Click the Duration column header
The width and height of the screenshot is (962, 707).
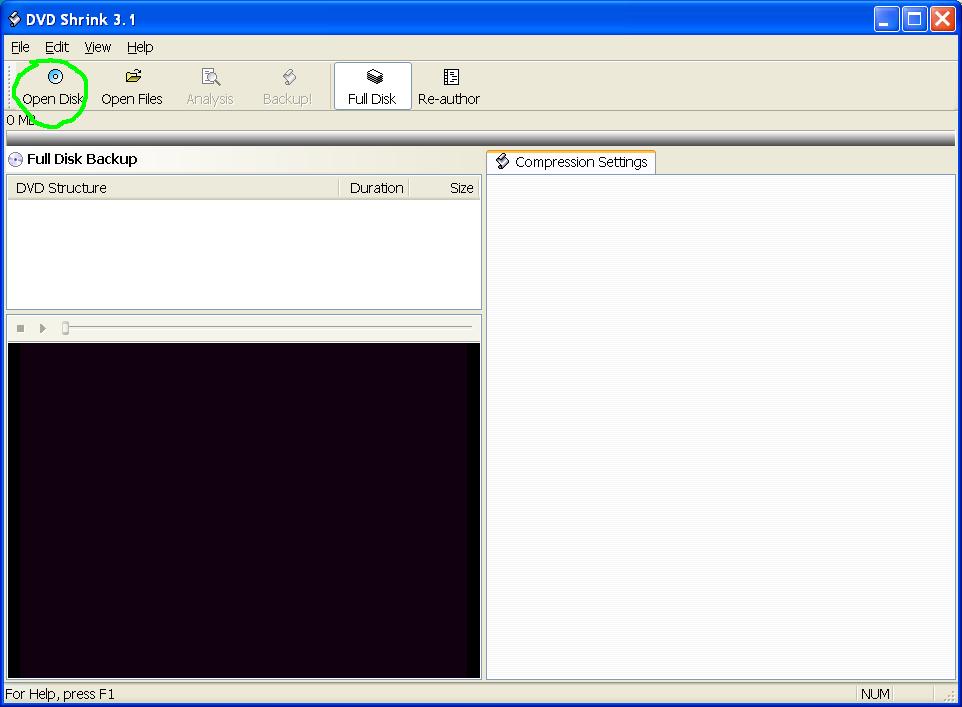coord(374,188)
